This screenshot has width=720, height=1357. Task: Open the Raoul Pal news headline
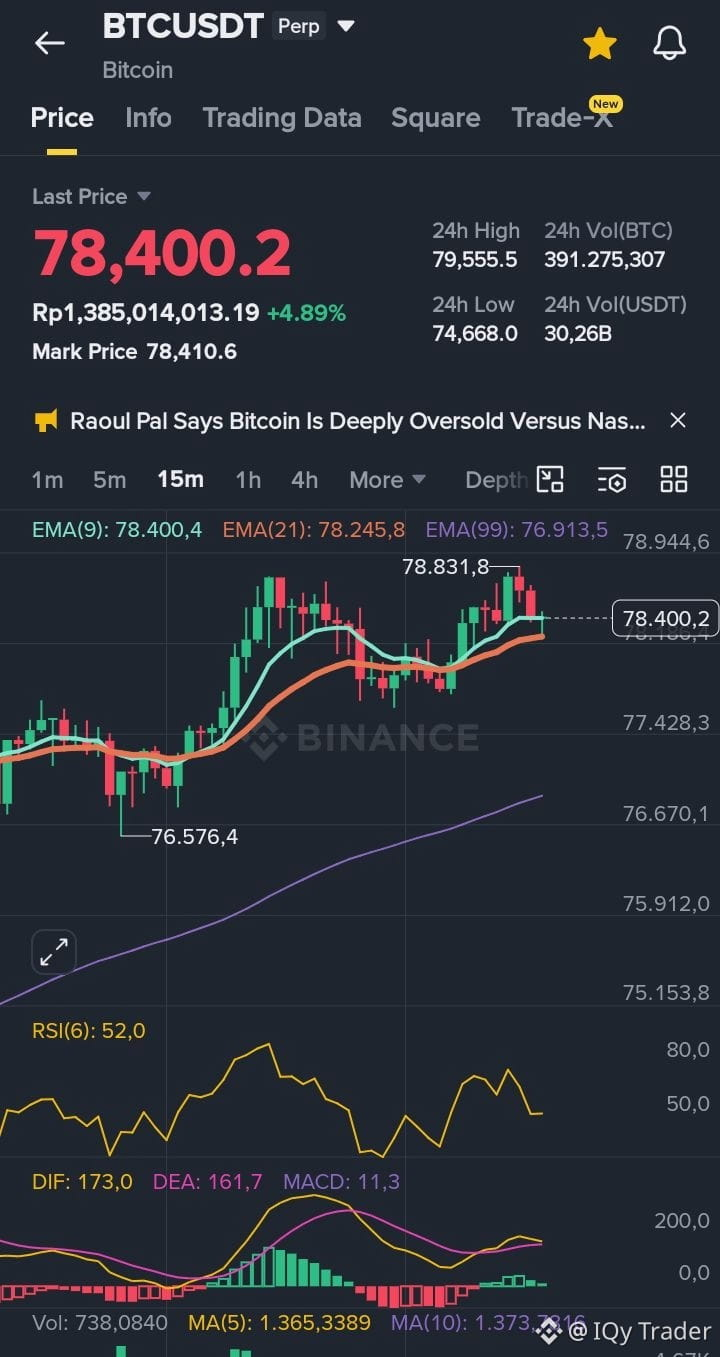(x=357, y=421)
